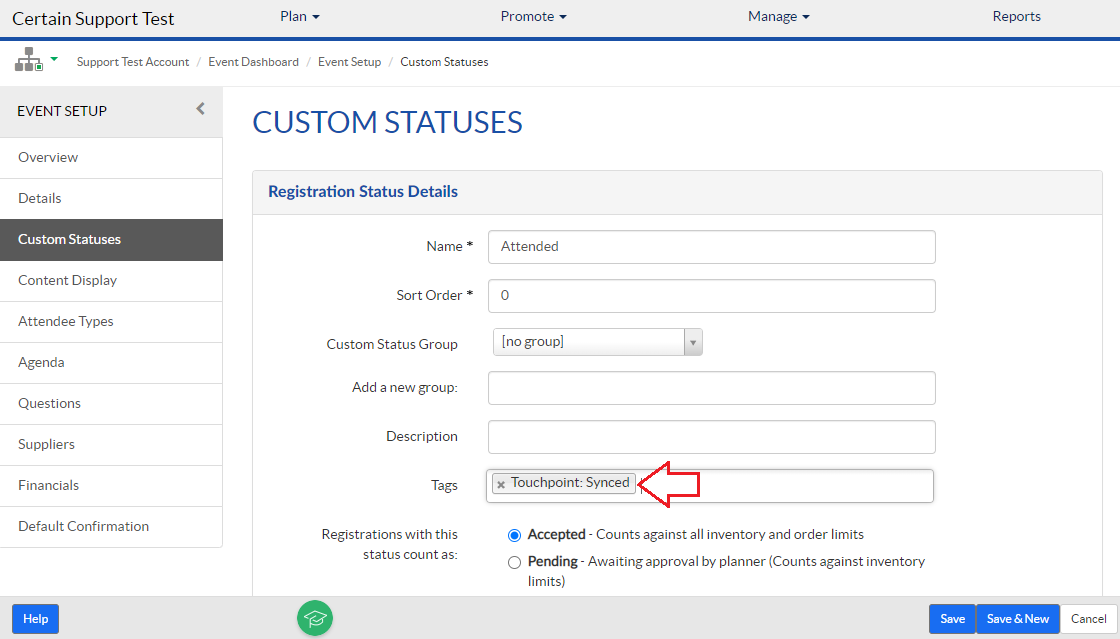Remove the Touchpoint: Synced tag
The height and width of the screenshot is (639, 1120).
(x=501, y=485)
